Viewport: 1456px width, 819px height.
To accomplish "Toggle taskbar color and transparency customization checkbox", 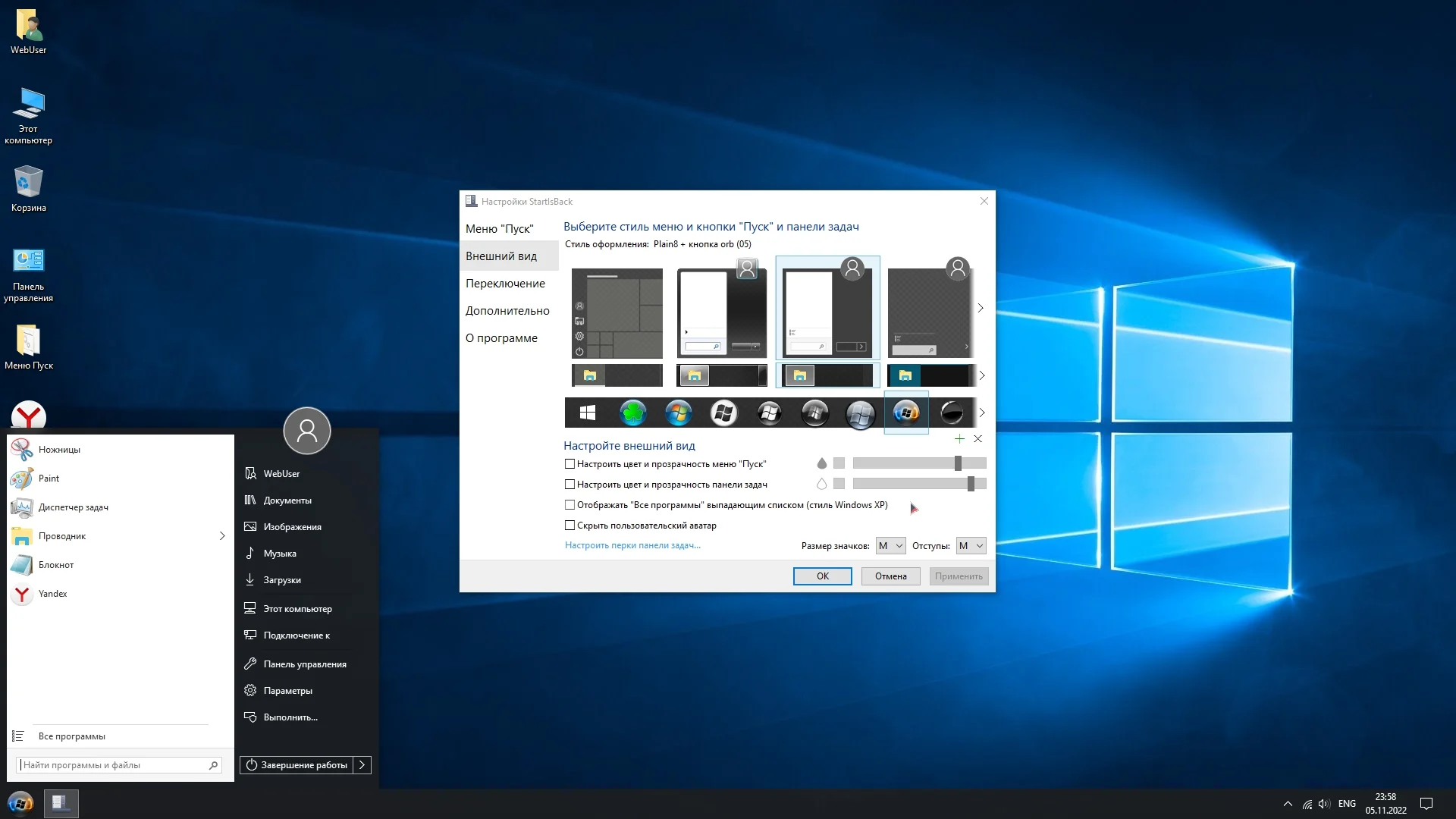I will (570, 485).
